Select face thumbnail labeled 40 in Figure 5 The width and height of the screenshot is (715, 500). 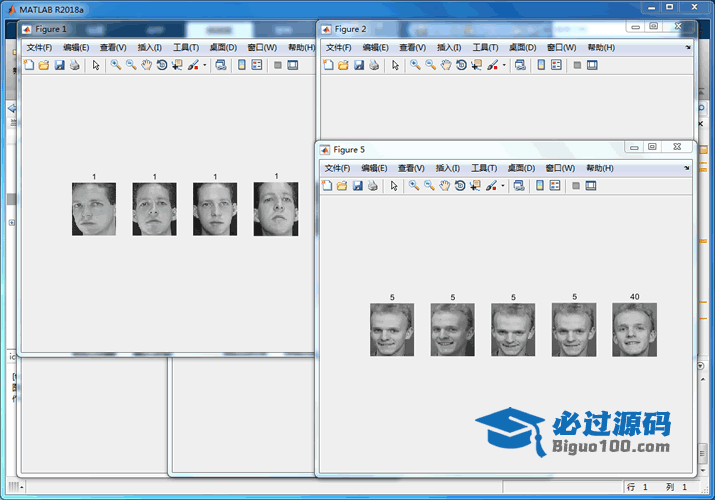[x=634, y=330]
